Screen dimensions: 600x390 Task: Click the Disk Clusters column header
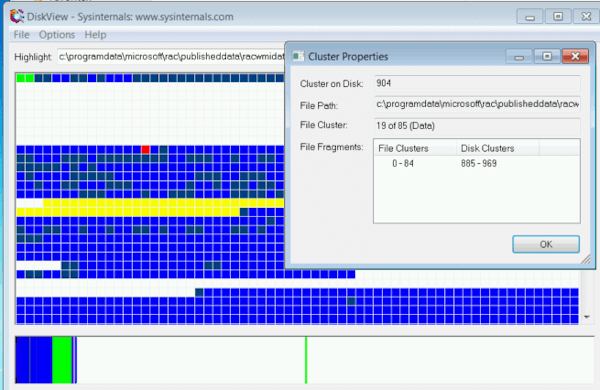(x=498, y=148)
